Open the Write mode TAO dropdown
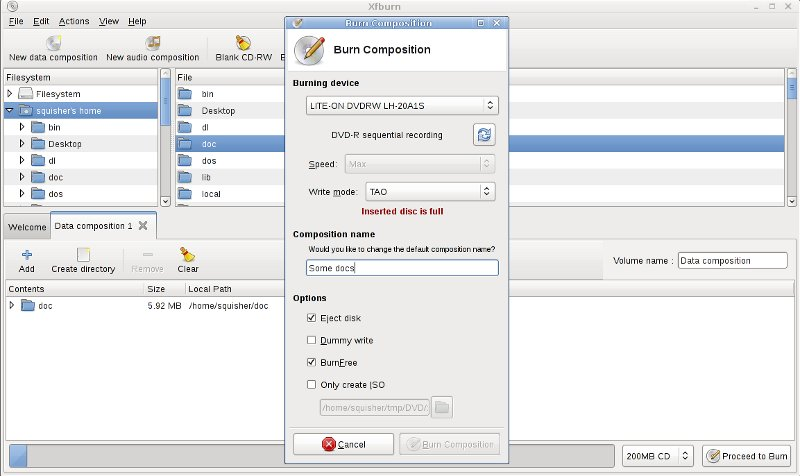Viewport: 800px width, 476px height. (x=430, y=191)
